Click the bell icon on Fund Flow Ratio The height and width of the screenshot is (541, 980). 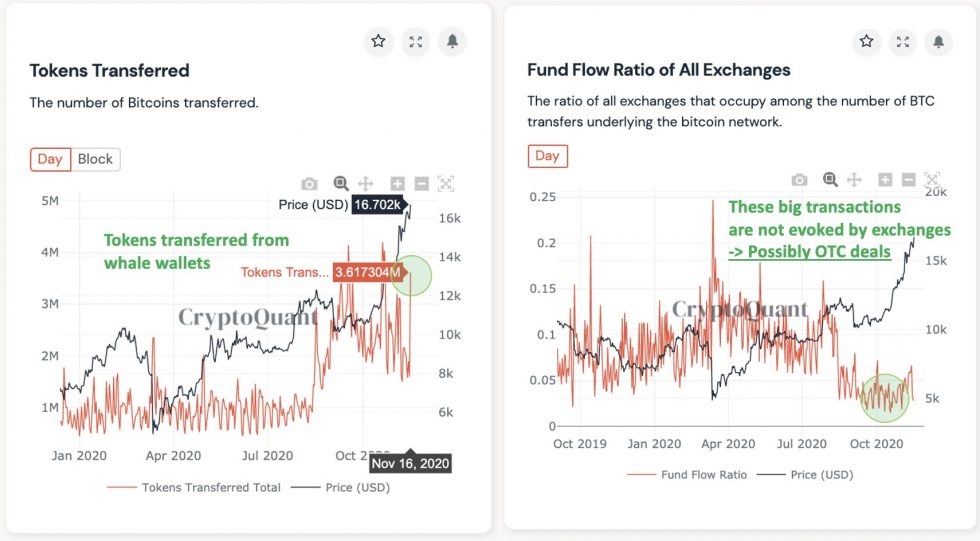click(939, 41)
